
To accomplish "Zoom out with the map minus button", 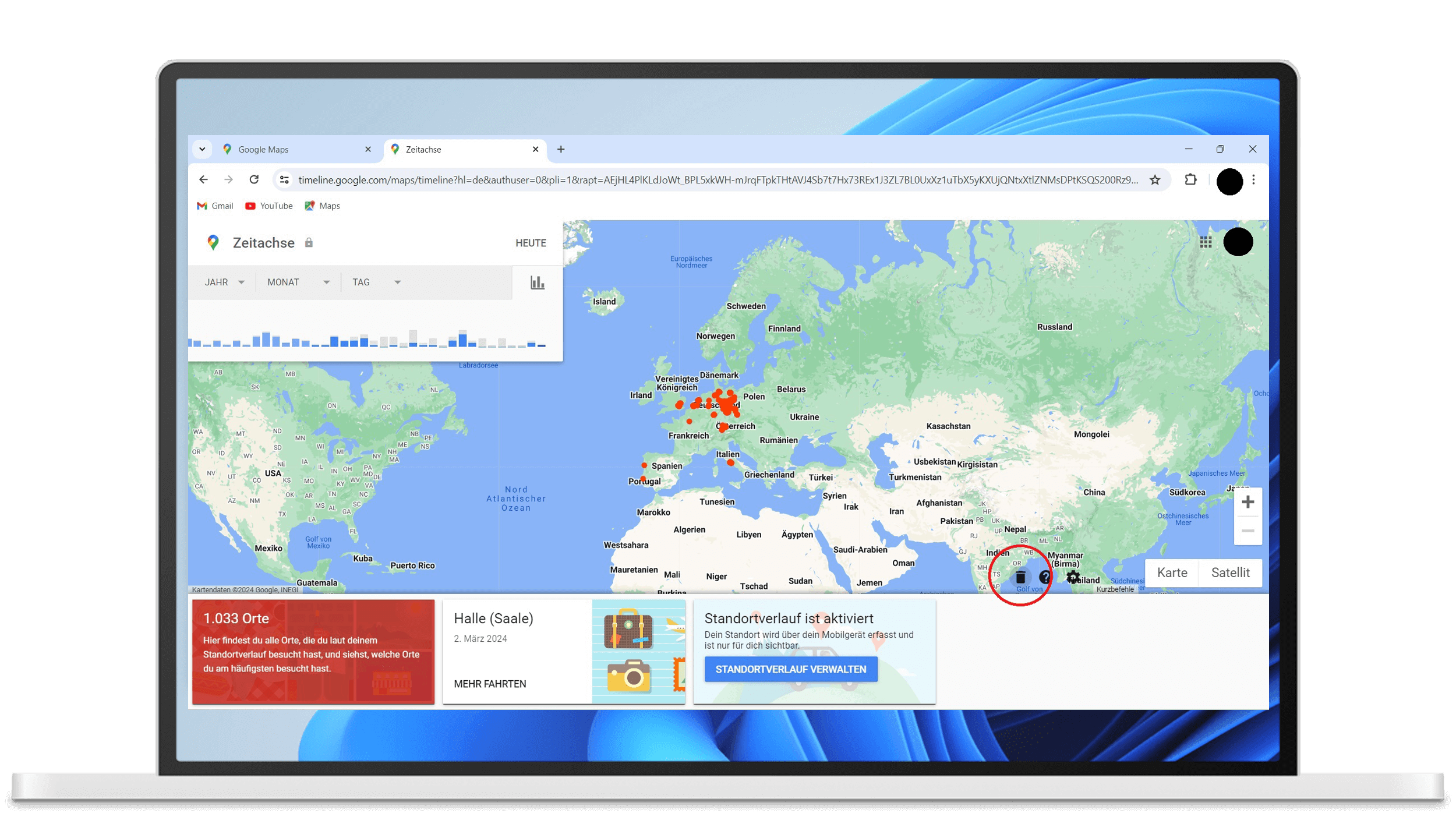I will click(x=1248, y=531).
